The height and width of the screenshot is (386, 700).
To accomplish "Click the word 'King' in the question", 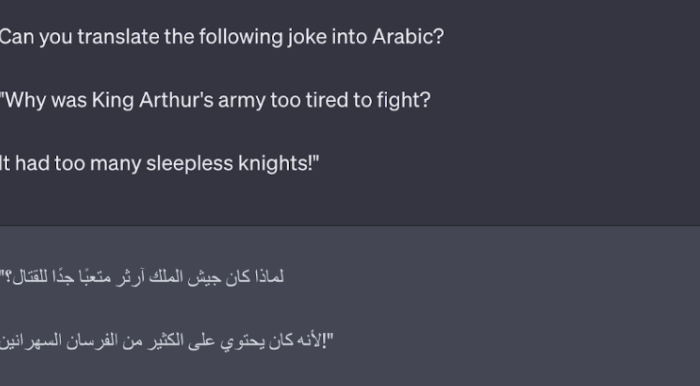I will pyautogui.click(x=112, y=100).
